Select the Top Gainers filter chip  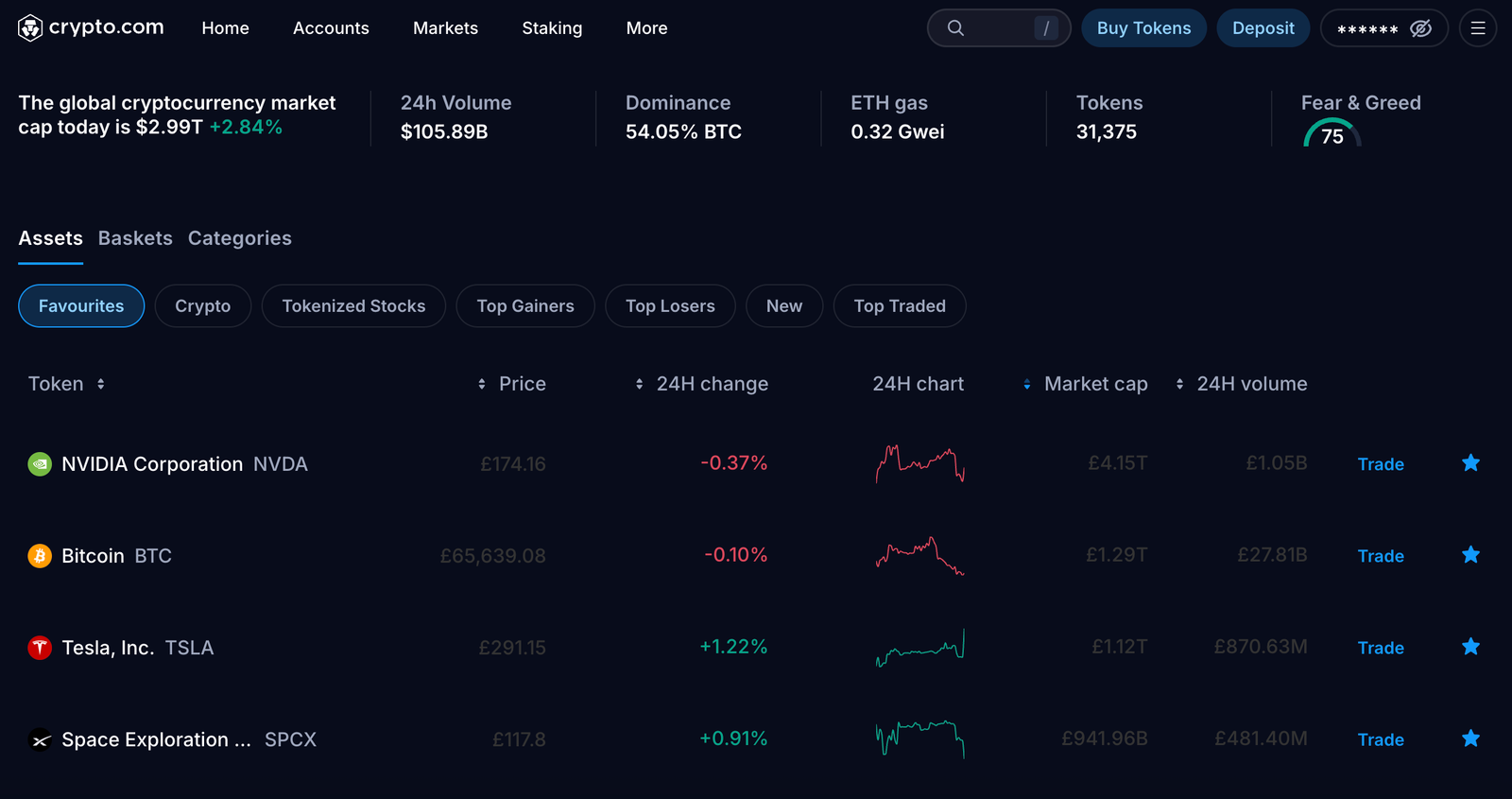tap(525, 306)
